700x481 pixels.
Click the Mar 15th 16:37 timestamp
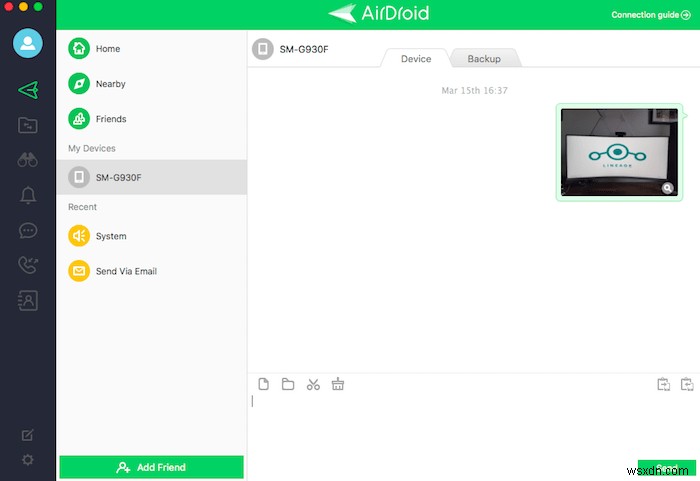pyautogui.click(x=474, y=91)
